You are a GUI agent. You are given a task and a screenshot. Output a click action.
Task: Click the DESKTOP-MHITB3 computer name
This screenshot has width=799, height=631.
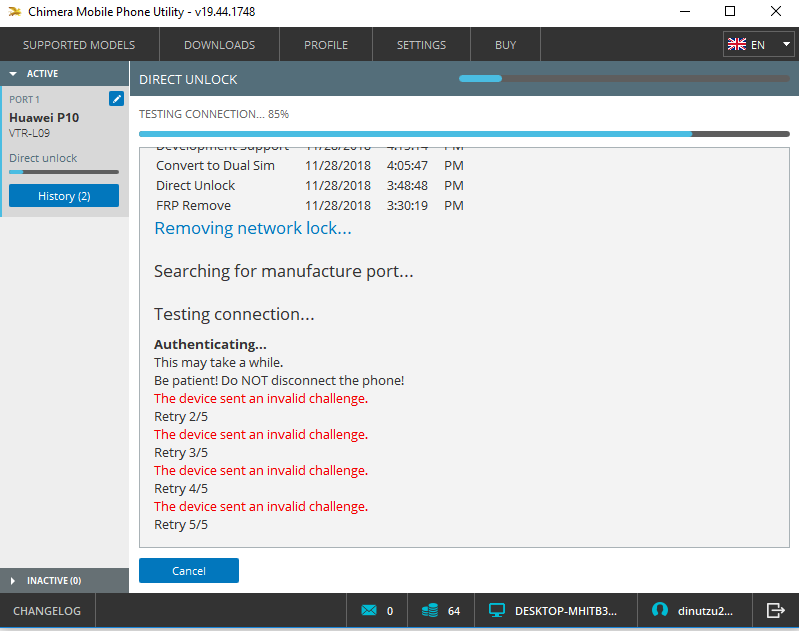566,611
